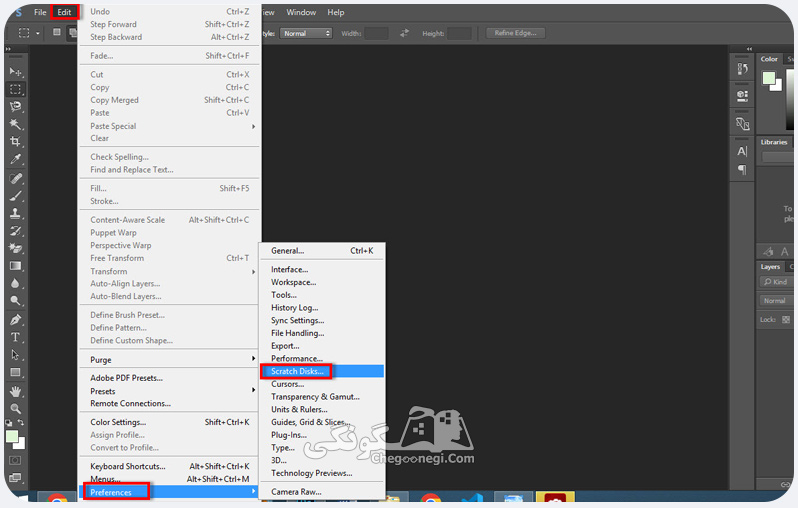Click the Width input field
Screen dimensions: 798x508
(377, 34)
